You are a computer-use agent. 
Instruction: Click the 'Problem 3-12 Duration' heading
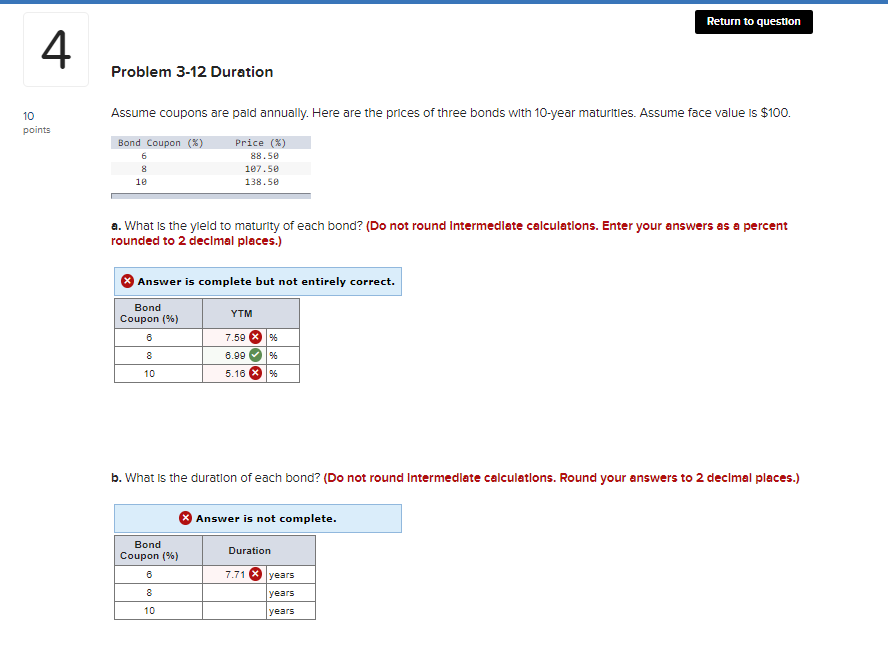(x=194, y=72)
